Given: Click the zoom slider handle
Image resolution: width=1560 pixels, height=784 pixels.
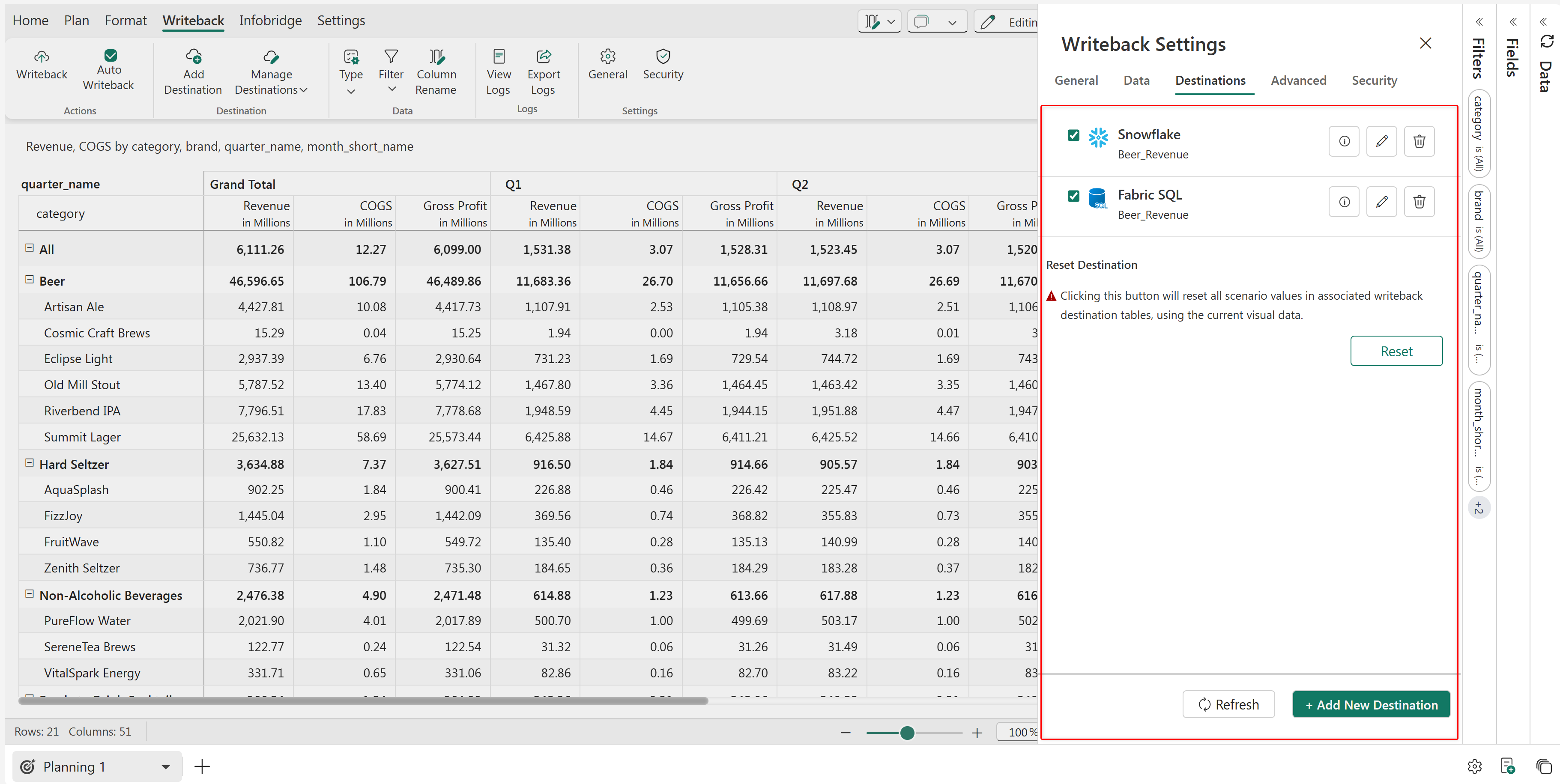Looking at the screenshot, I should 906,733.
